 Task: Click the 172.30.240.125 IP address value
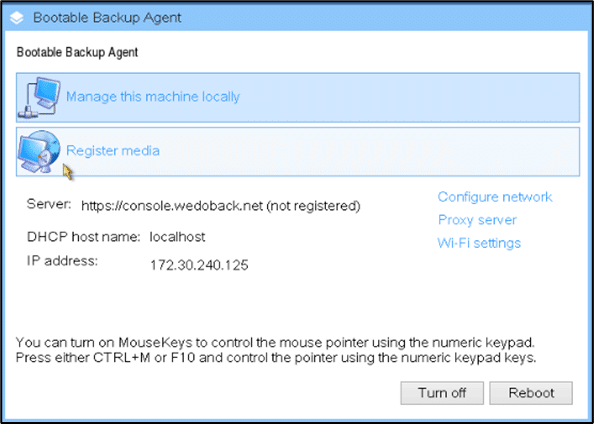click(x=199, y=265)
